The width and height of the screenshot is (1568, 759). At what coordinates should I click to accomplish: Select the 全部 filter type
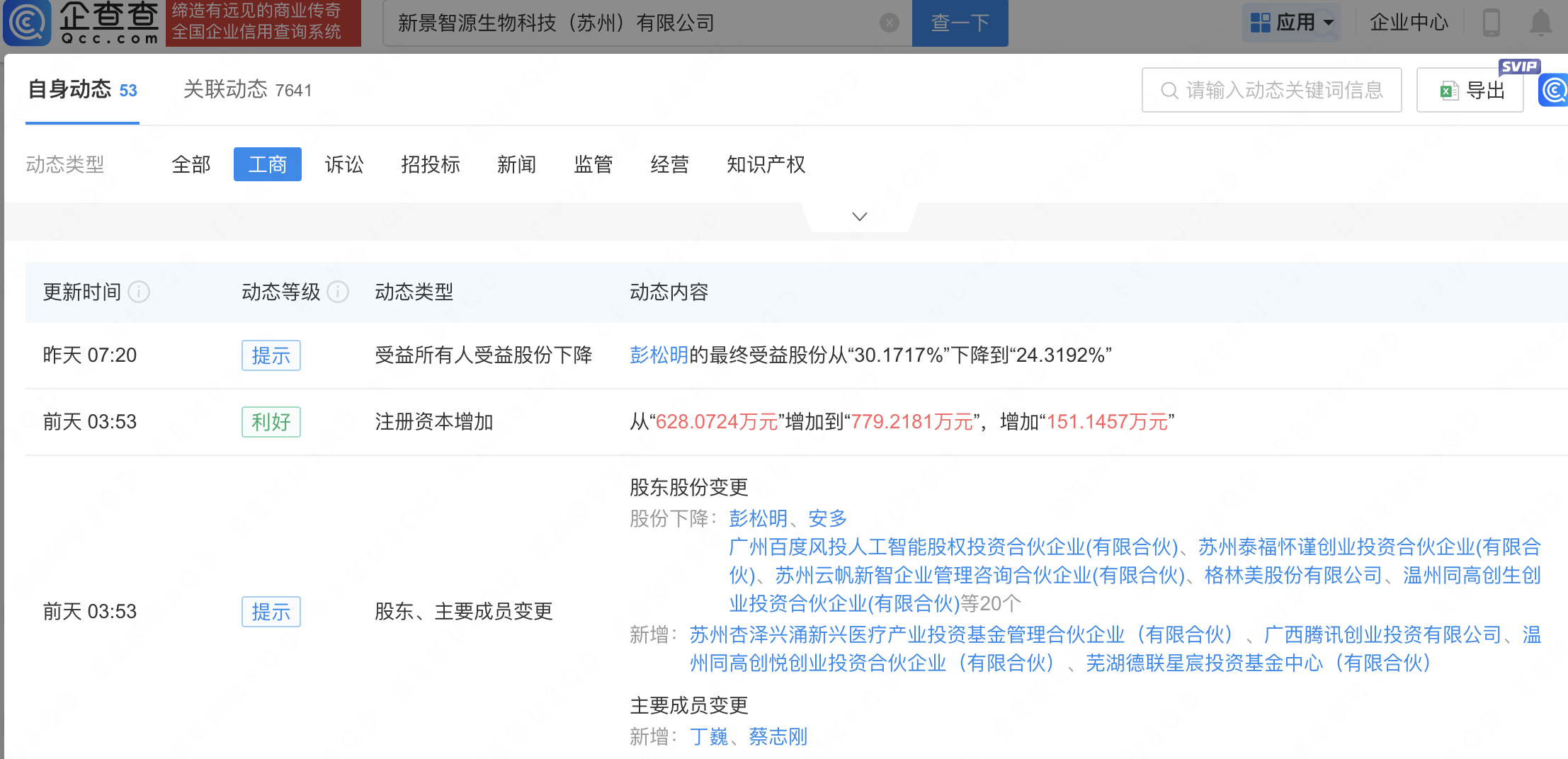191,164
